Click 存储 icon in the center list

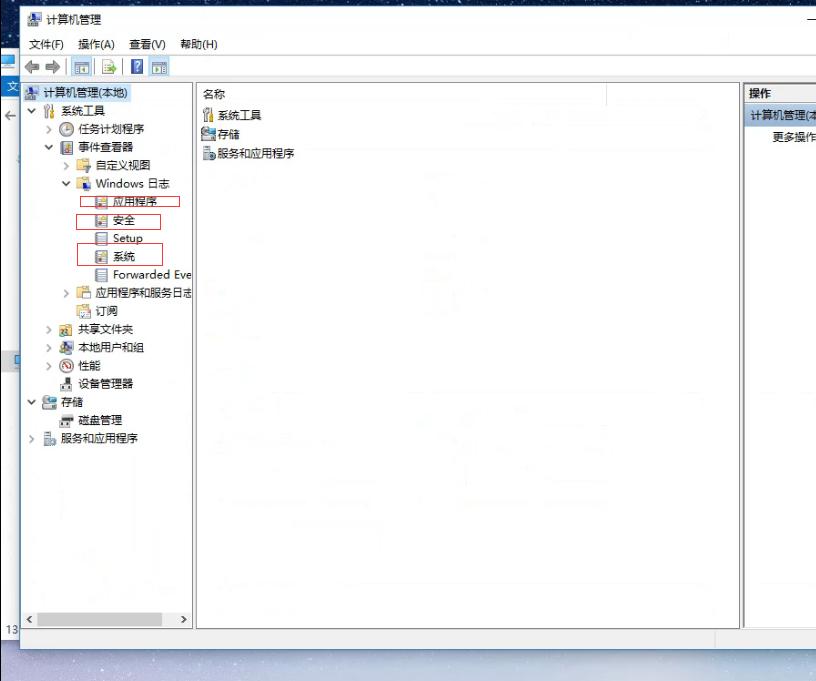tap(208, 134)
